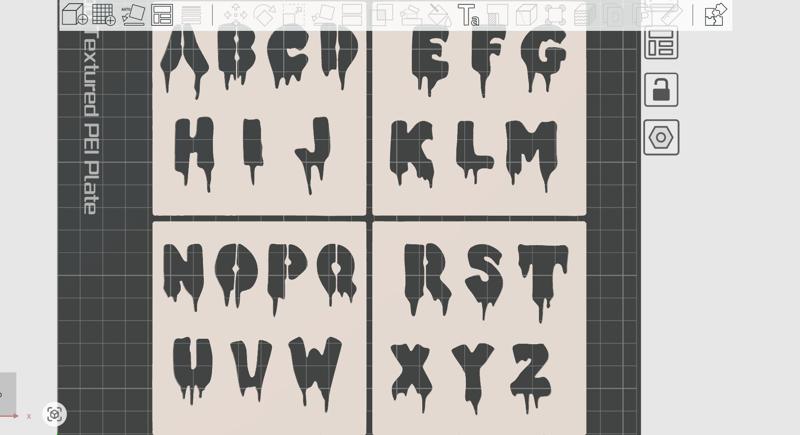
Task: Click the Arrange all objects icon
Action: [x=162, y=14]
